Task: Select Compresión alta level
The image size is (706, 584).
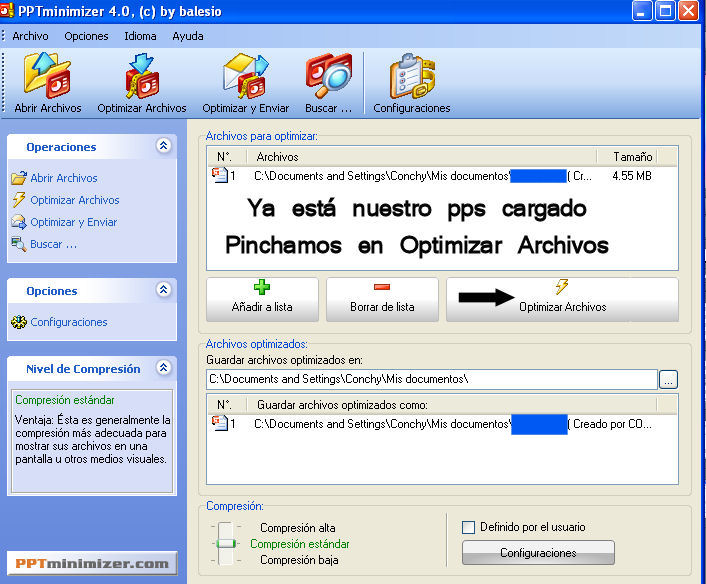Action: click(298, 528)
